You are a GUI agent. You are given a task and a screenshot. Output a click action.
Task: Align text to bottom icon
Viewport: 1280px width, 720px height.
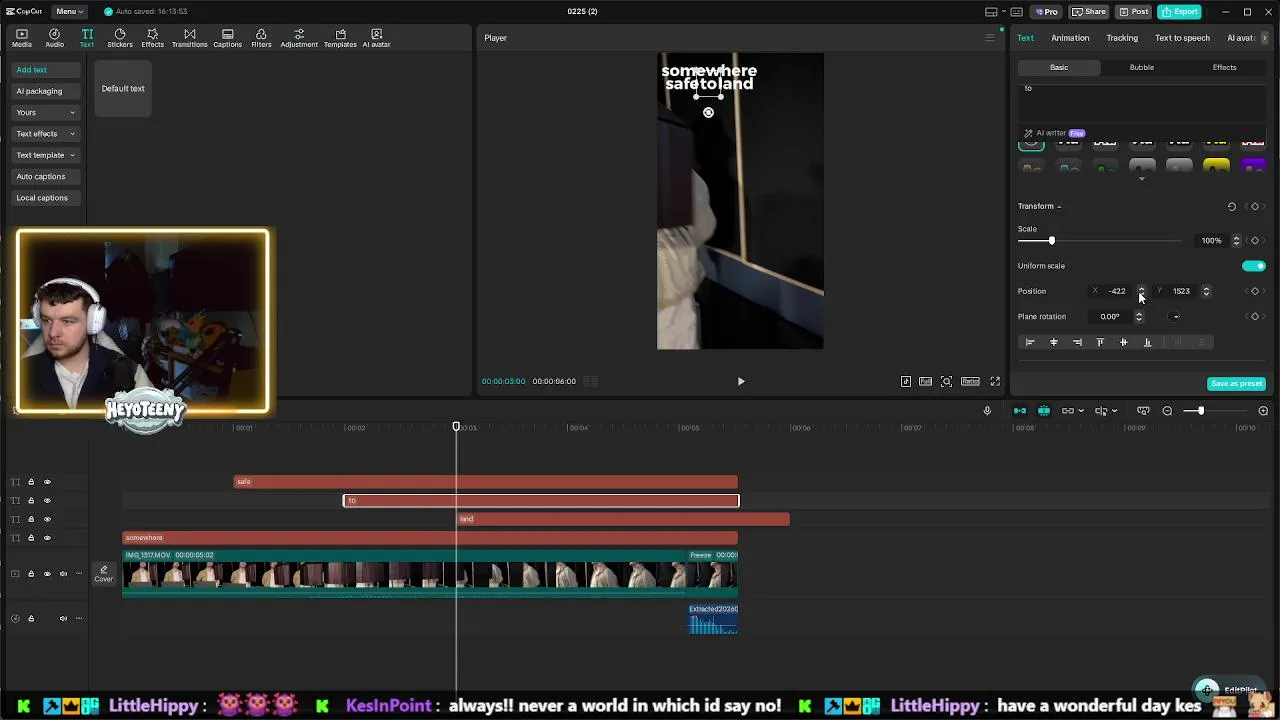click(1147, 342)
